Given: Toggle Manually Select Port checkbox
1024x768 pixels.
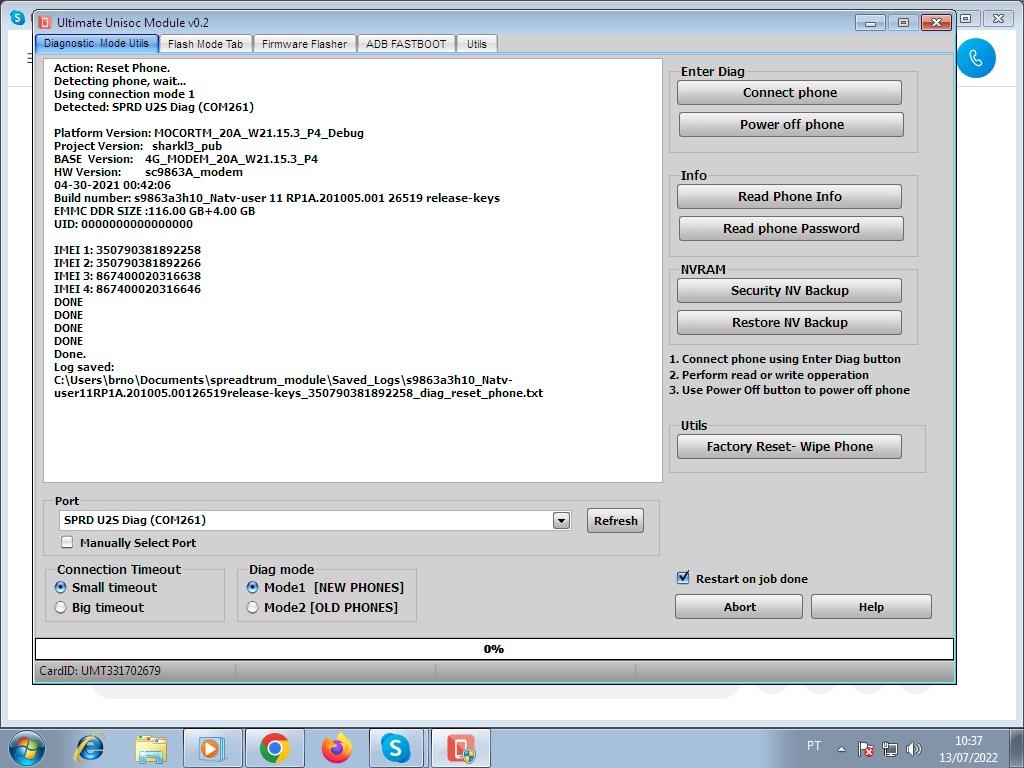Looking at the screenshot, I should pos(67,542).
